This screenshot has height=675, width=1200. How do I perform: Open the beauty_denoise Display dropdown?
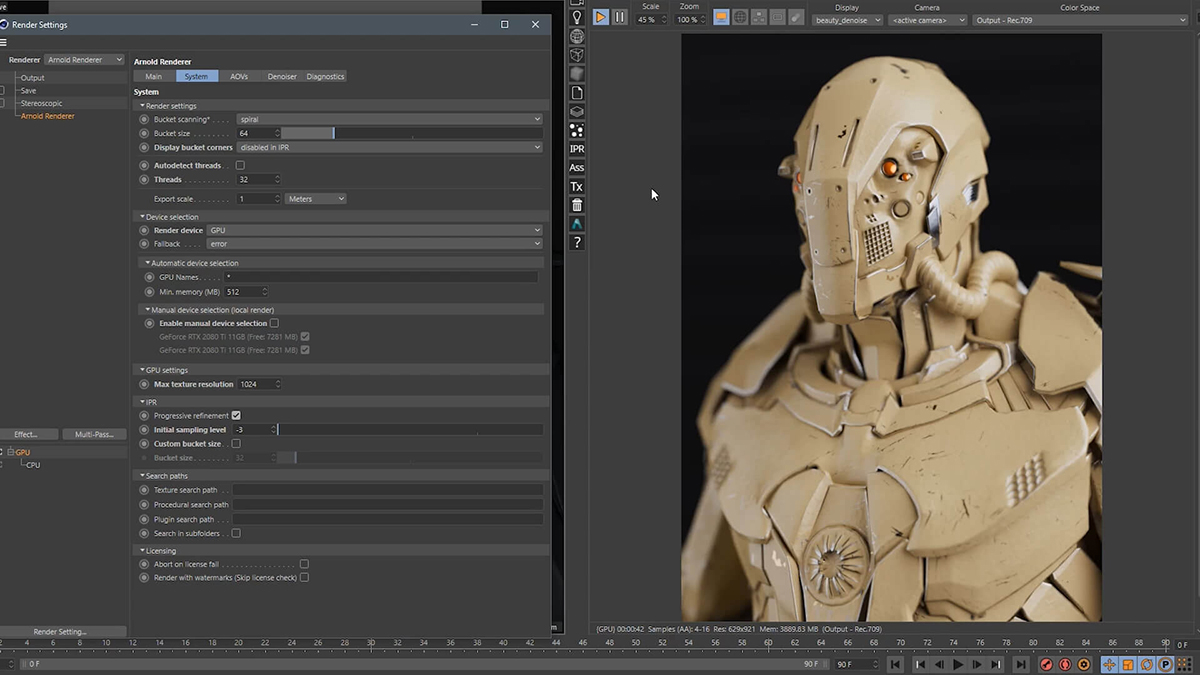[x=847, y=20]
